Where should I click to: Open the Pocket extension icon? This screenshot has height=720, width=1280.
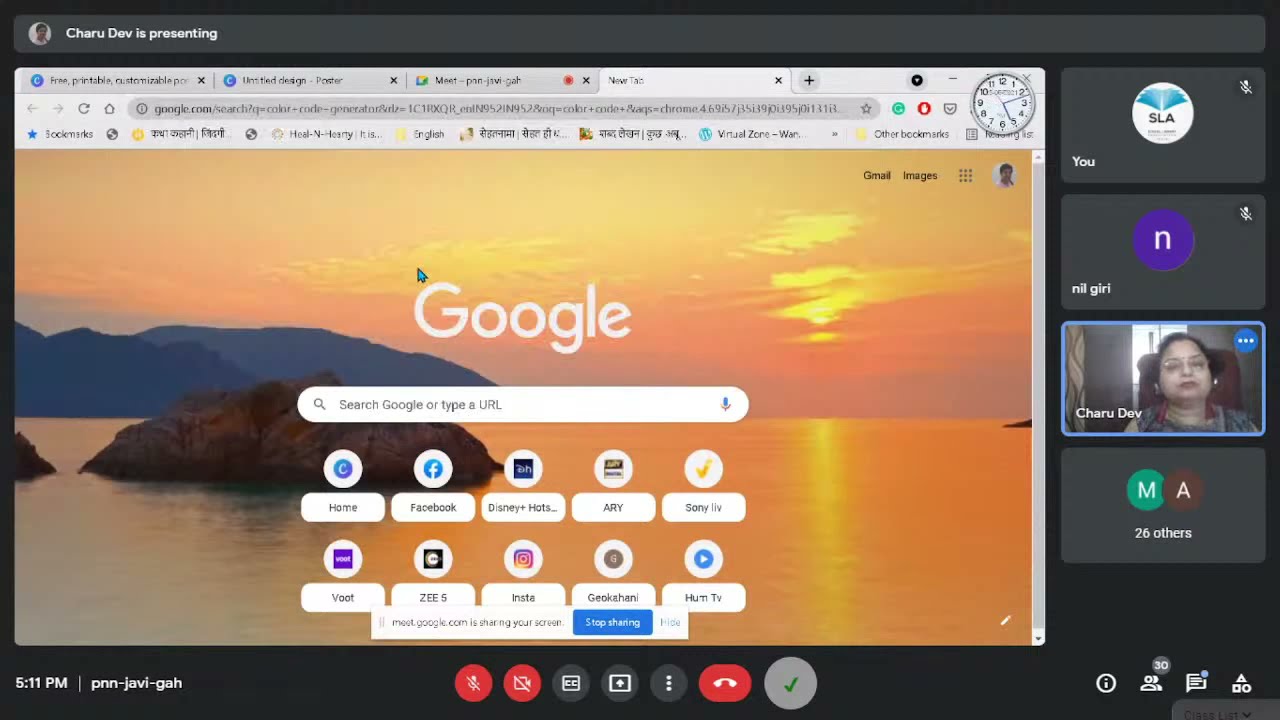click(950, 108)
